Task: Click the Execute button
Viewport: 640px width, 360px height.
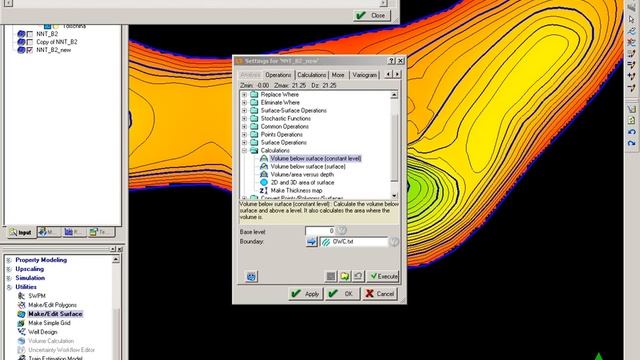Action: (383, 276)
